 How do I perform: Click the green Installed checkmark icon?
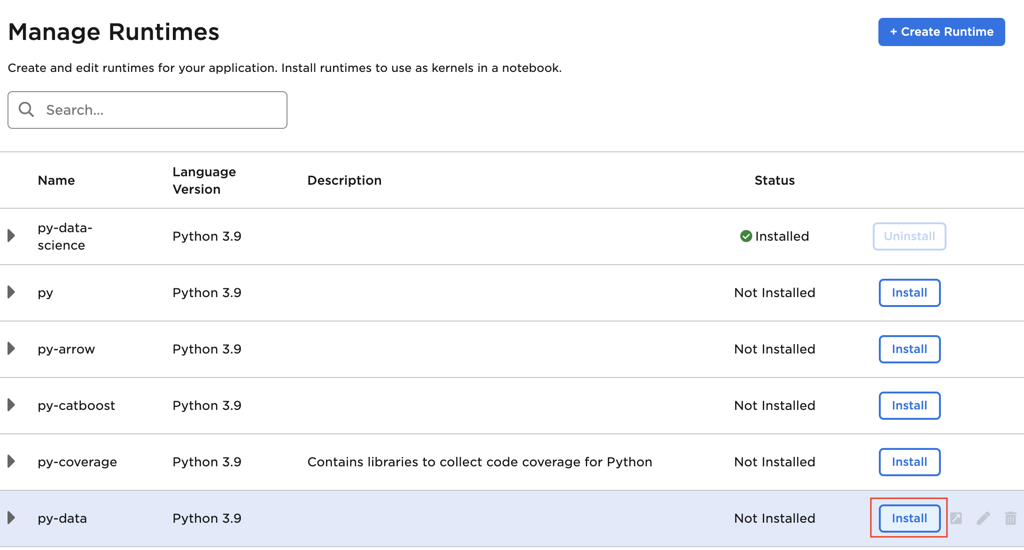745,236
